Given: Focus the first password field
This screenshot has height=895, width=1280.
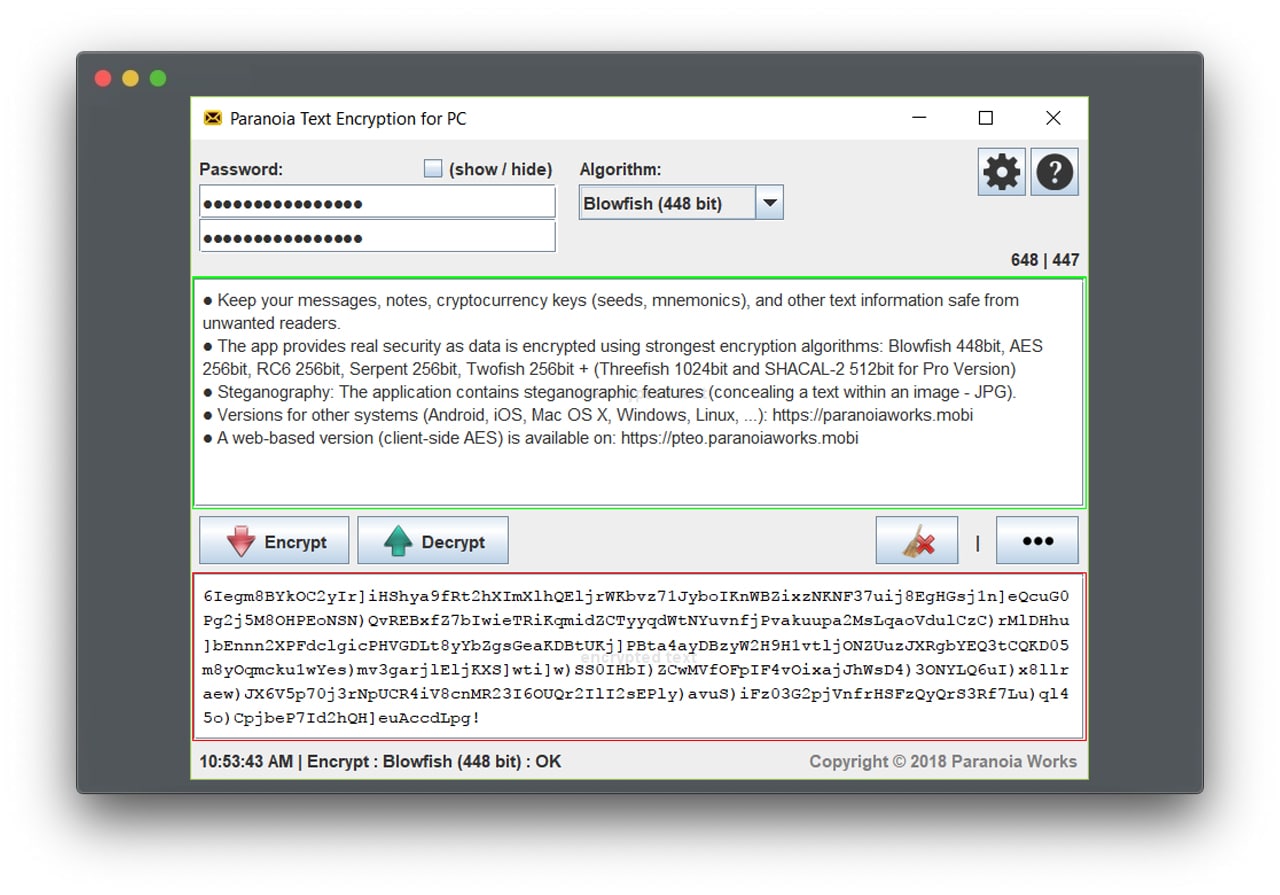Looking at the screenshot, I should (x=377, y=202).
